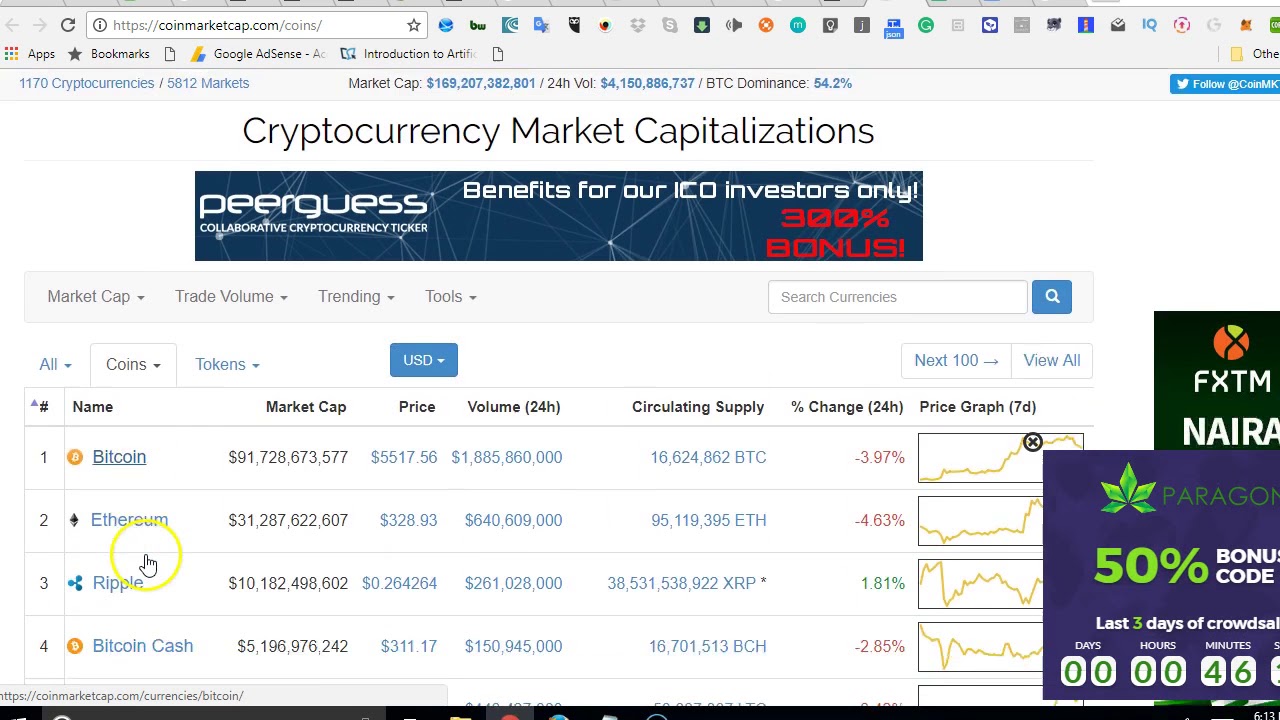This screenshot has height=720, width=1280.
Task: Click the '1170 Cryptocurrencies' link
Action: tap(87, 83)
